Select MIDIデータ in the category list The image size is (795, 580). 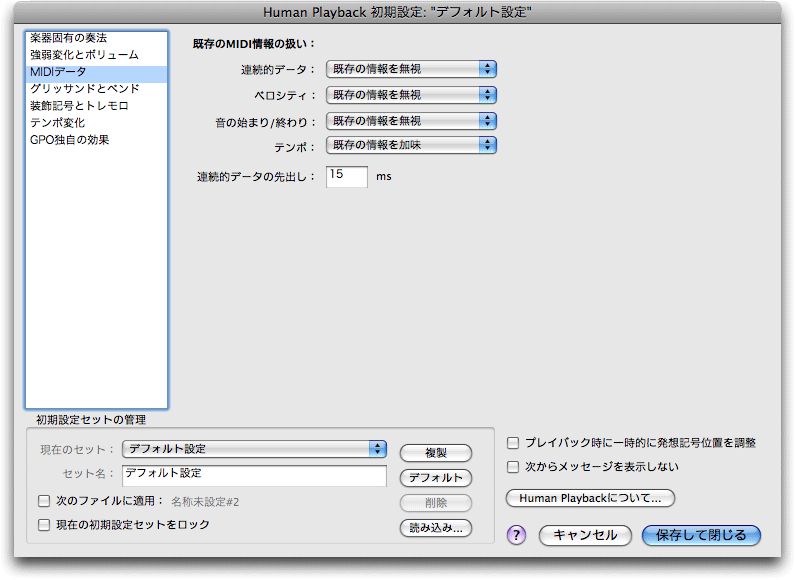[x=96, y=72]
